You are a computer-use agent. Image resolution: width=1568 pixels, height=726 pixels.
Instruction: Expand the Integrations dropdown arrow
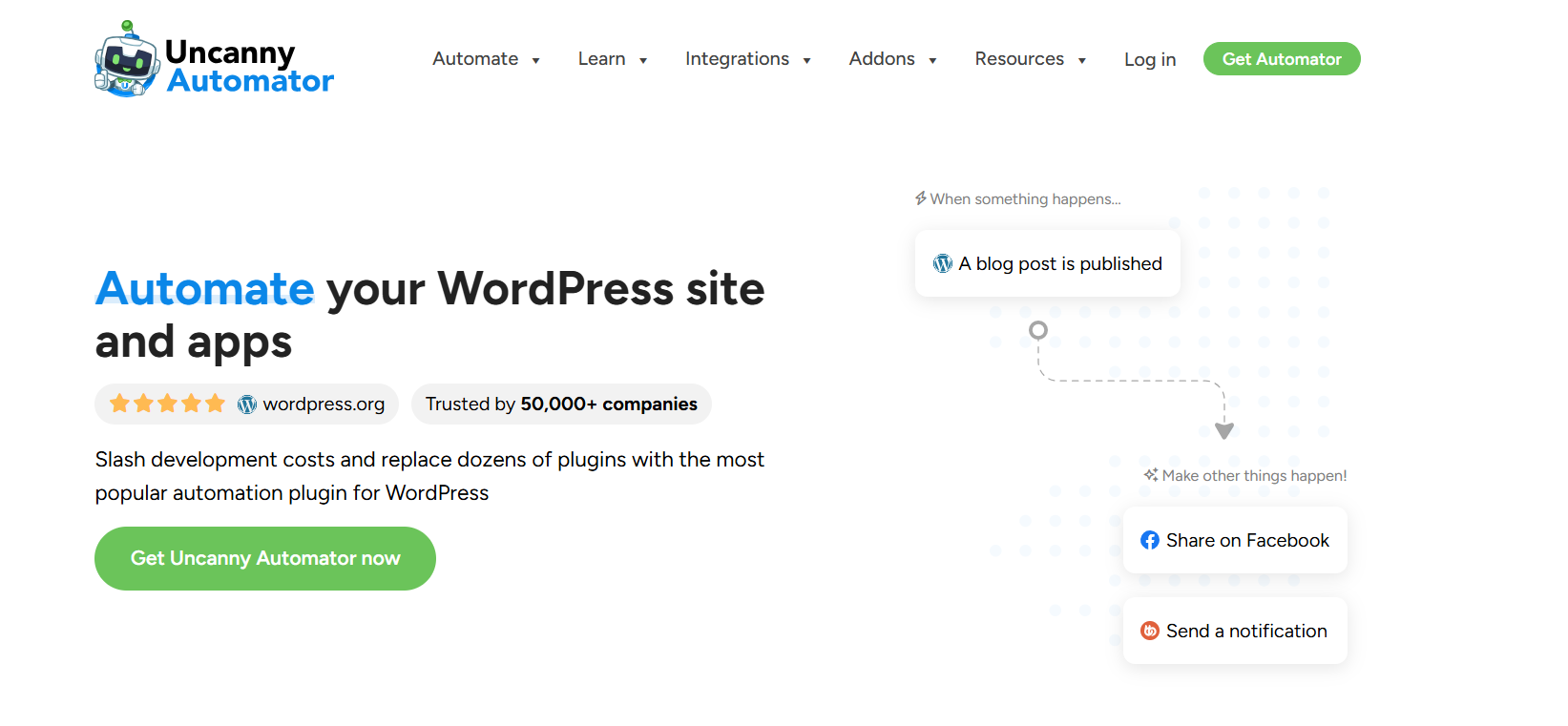coord(806,61)
